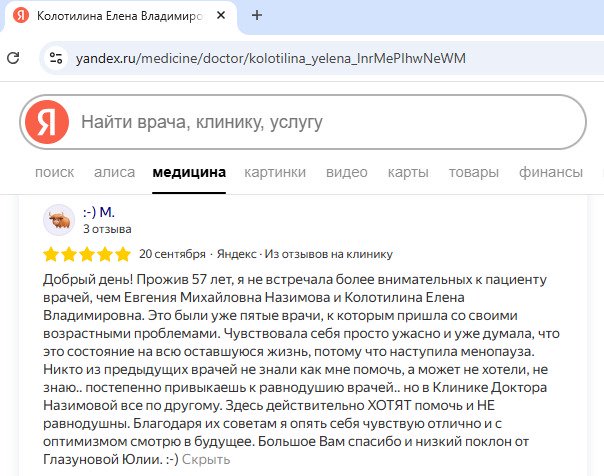Collapse the review with Скрыть
This screenshot has height=476, width=604.
point(208,459)
